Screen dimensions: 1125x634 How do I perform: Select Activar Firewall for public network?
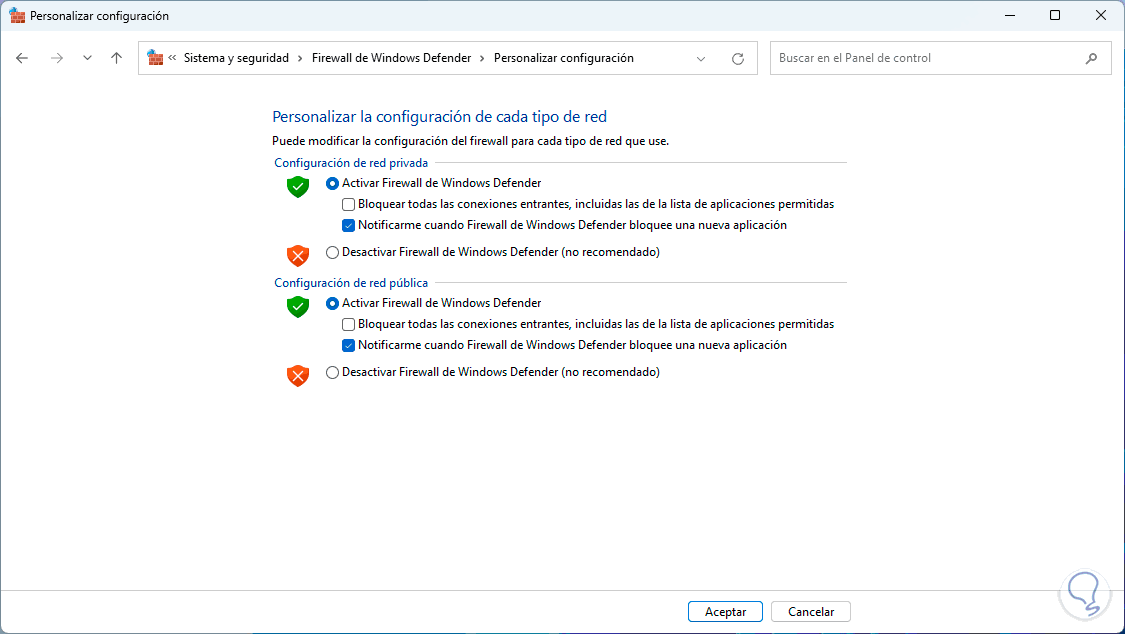coord(332,303)
